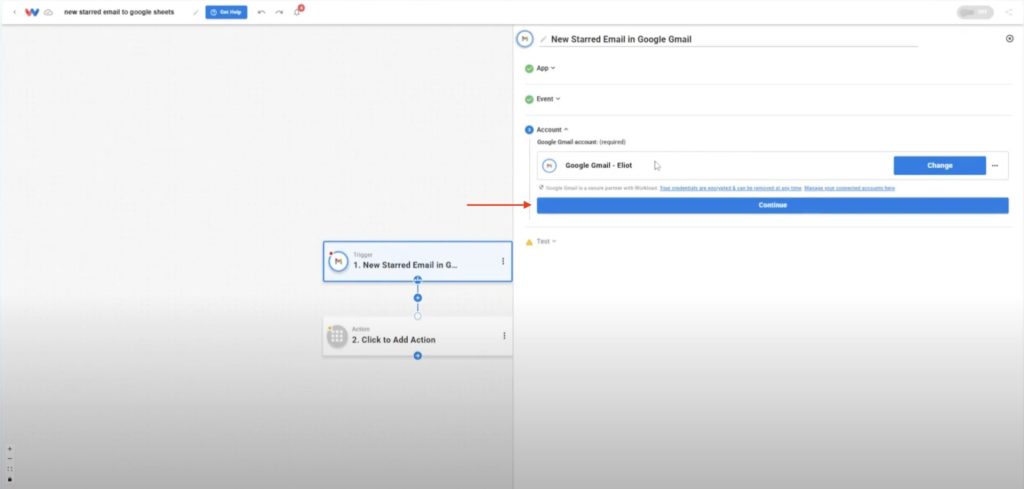Edit workflow name with pencil icon
The width and height of the screenshot is (1024, 489).
(x=196, y=12)
